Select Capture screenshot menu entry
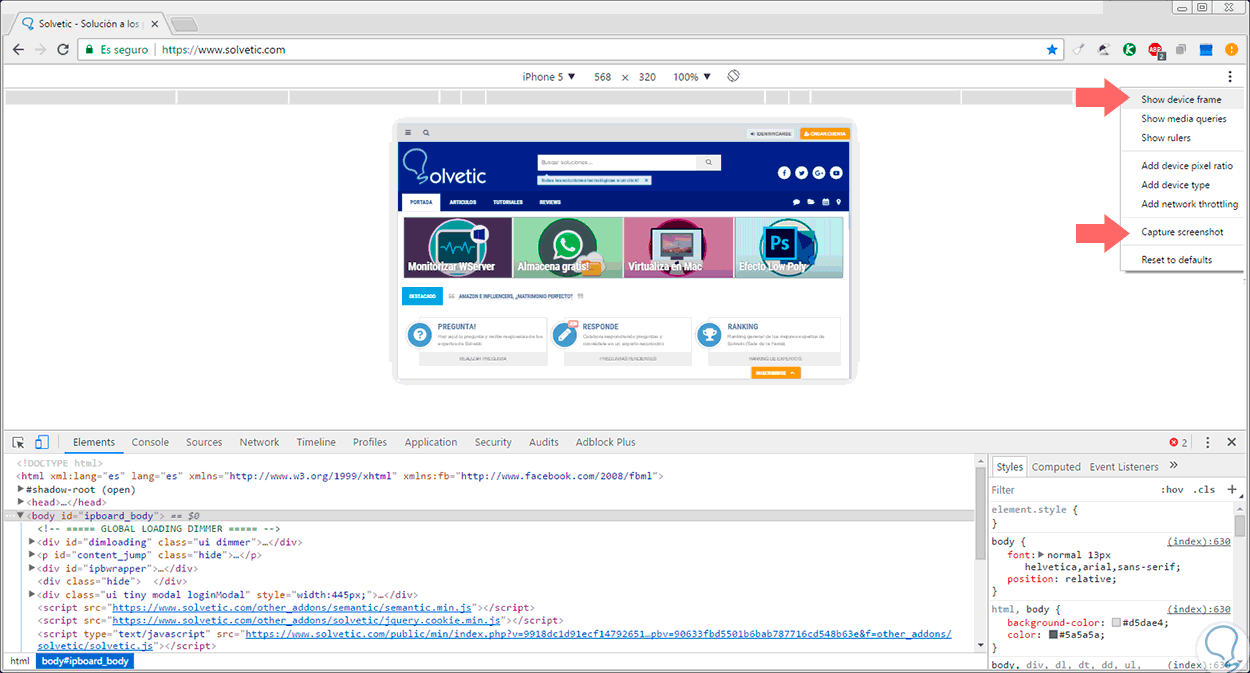The width and height of the screenshot is (1250, 673). 1182,232
